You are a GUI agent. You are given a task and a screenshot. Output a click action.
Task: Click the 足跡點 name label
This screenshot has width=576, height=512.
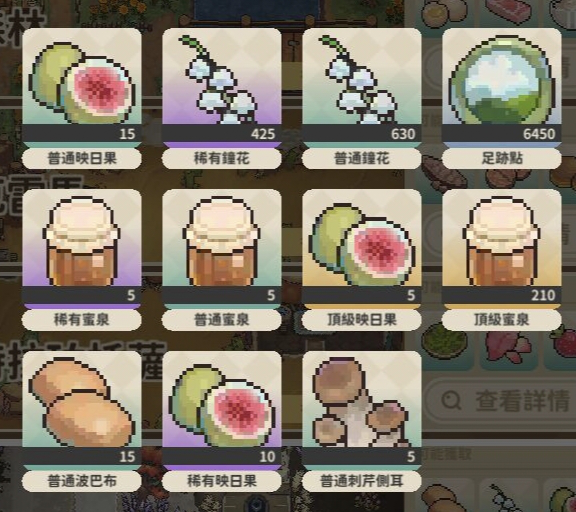(x=502, y=158)
